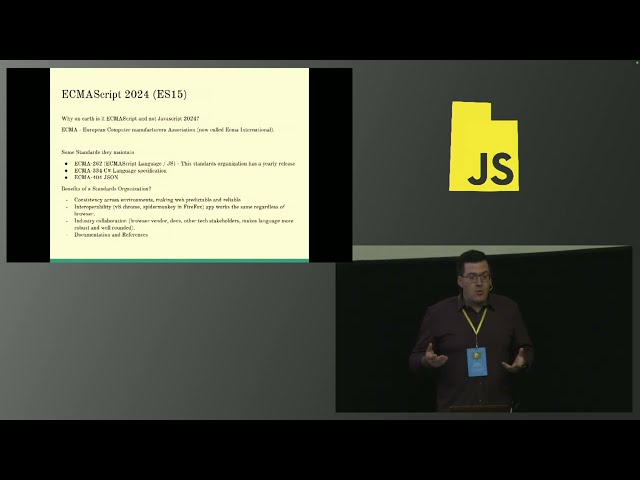Click the speaker camera feed
Screen dimensions: 640x480
(484, 329)
